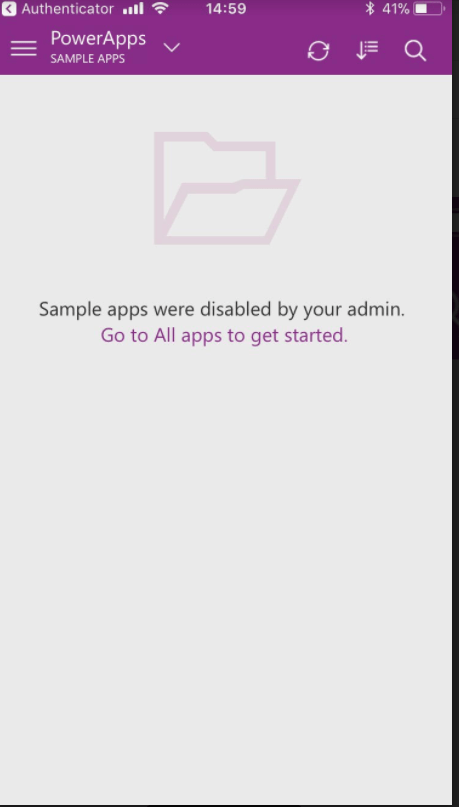Follow the Go to All apps link
The image size is (459, 807).
[x=224, y=336]
